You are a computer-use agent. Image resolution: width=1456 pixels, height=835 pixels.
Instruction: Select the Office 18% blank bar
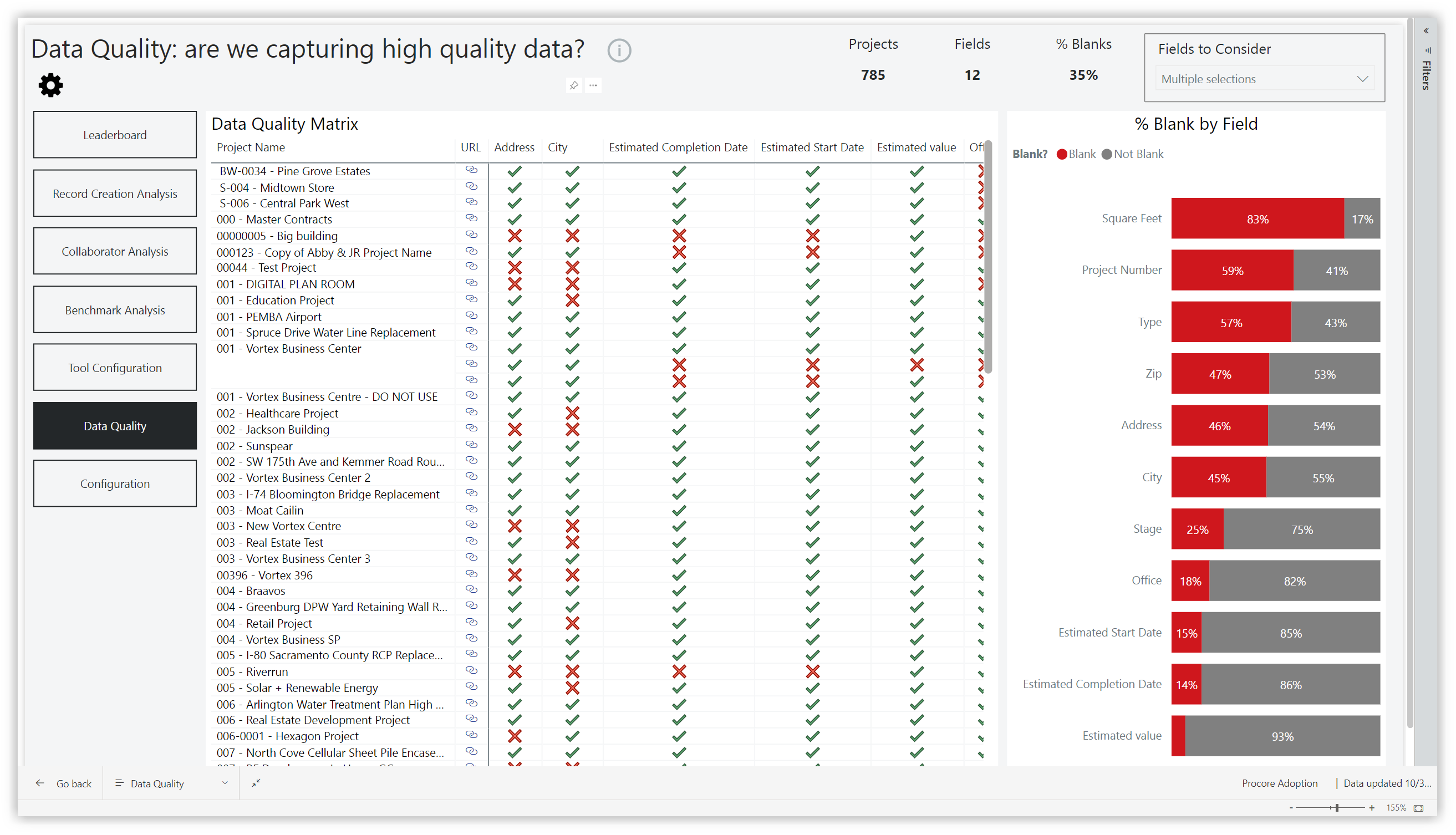[x=1190, y=581]
